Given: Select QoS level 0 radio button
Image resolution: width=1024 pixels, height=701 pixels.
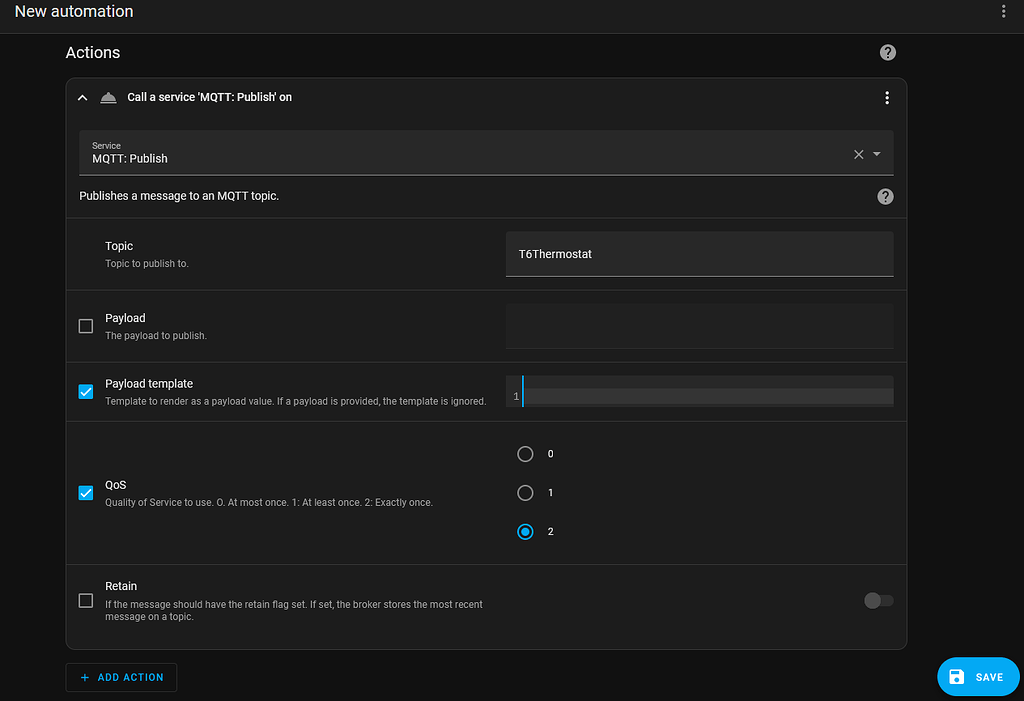Looking at the screenshot, I should point(525,453).
